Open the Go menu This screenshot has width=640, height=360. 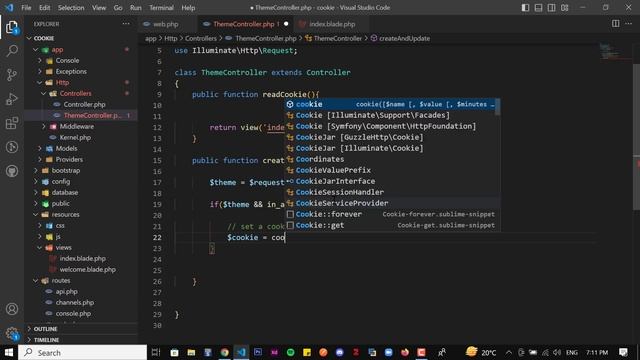point(118,7)
